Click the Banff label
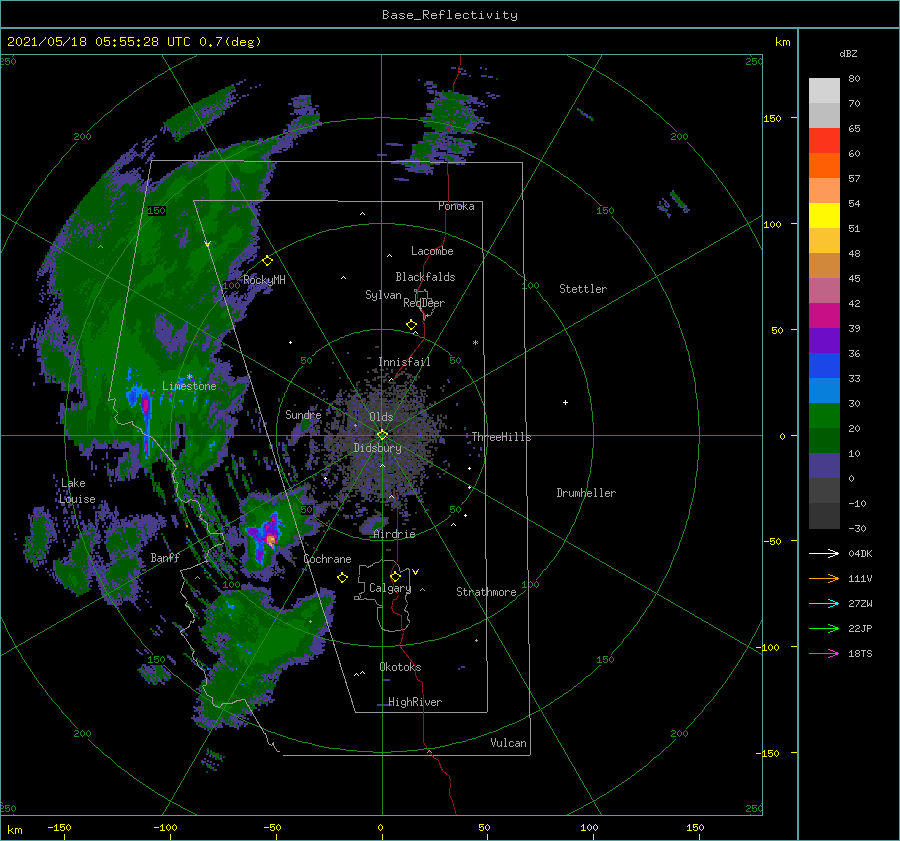 pos(165,557)
